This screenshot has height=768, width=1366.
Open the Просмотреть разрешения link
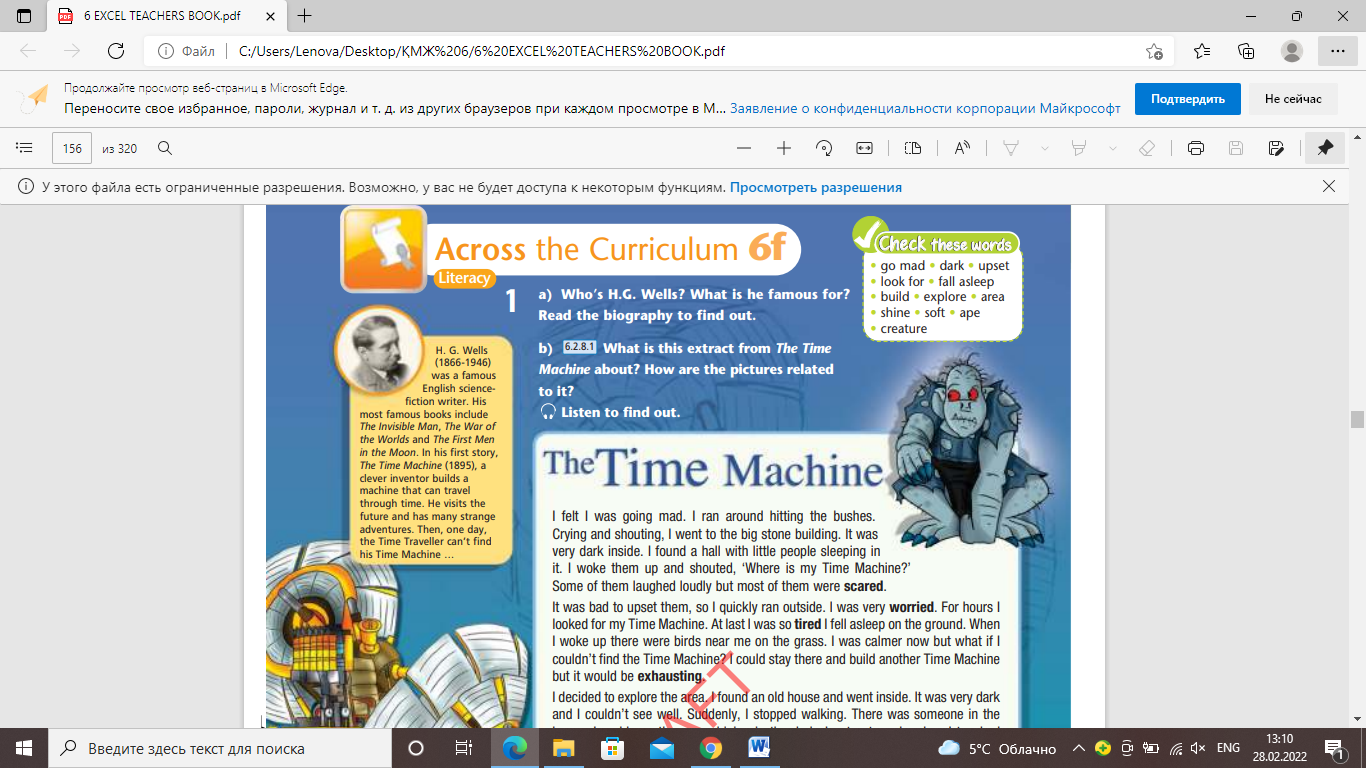pos(816,187)
